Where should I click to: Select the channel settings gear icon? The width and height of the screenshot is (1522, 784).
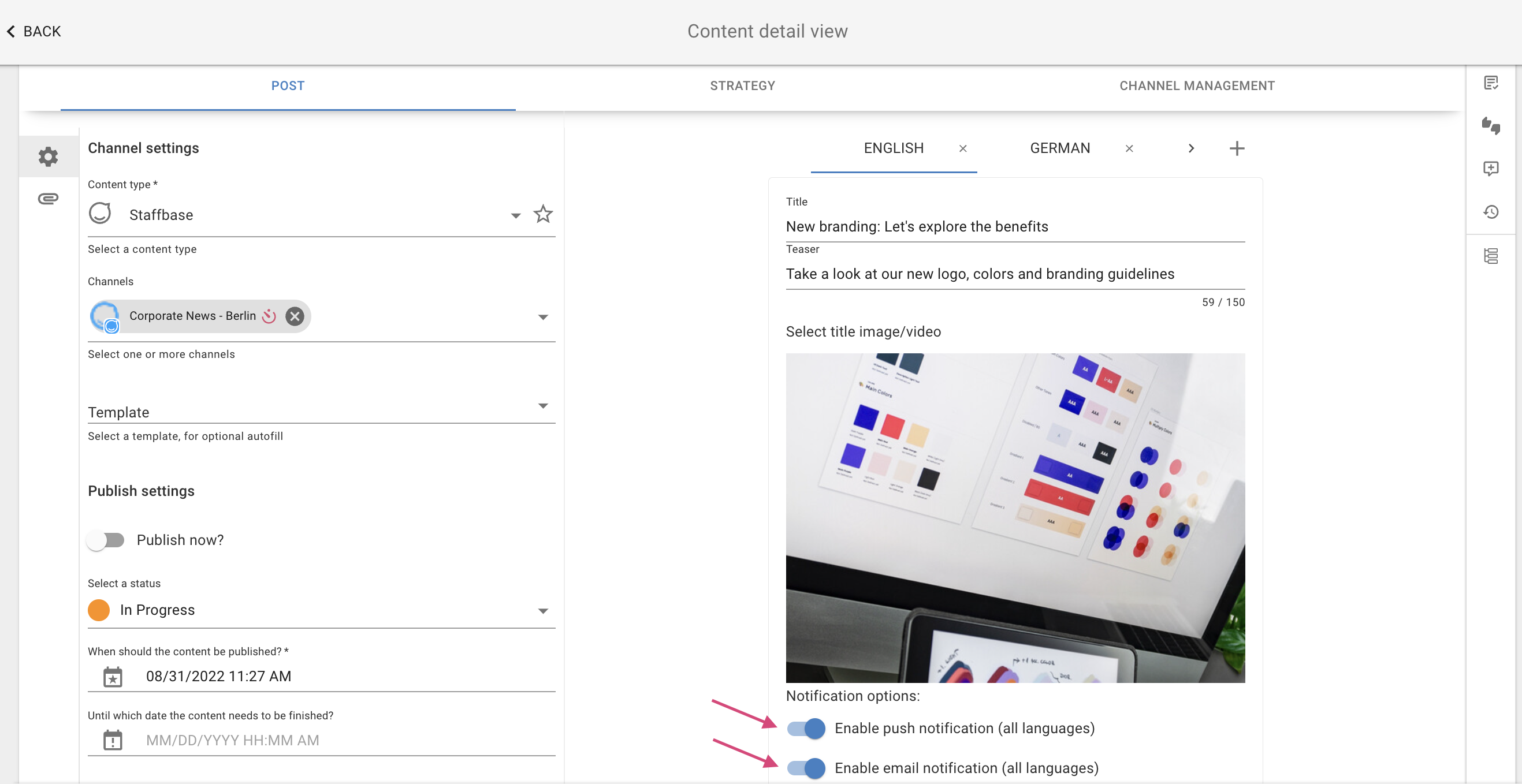tap(49, 156)
